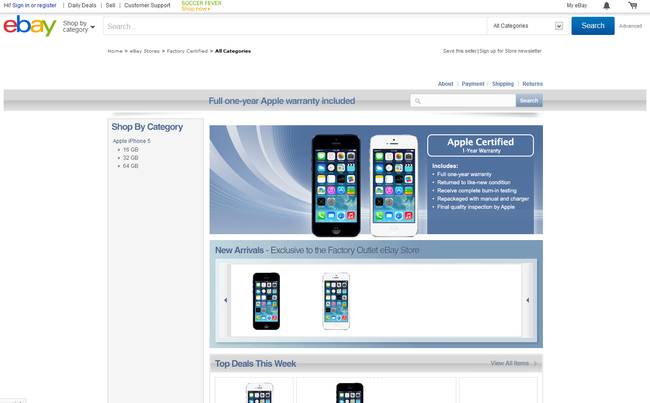Open the Shipping tab

click(x=503, y=84)
